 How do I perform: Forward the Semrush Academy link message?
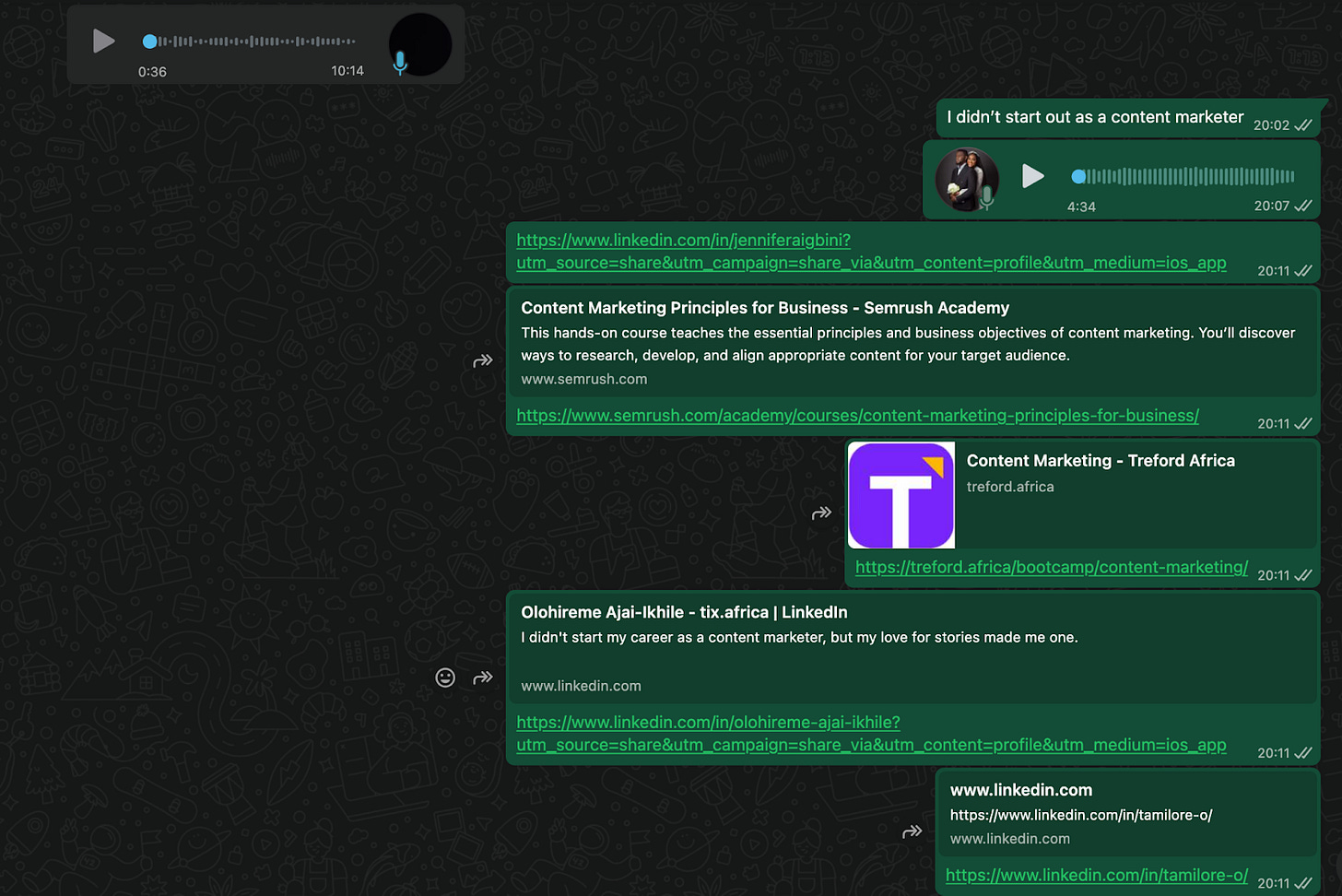pyautogui.click(x=483, y=360)
